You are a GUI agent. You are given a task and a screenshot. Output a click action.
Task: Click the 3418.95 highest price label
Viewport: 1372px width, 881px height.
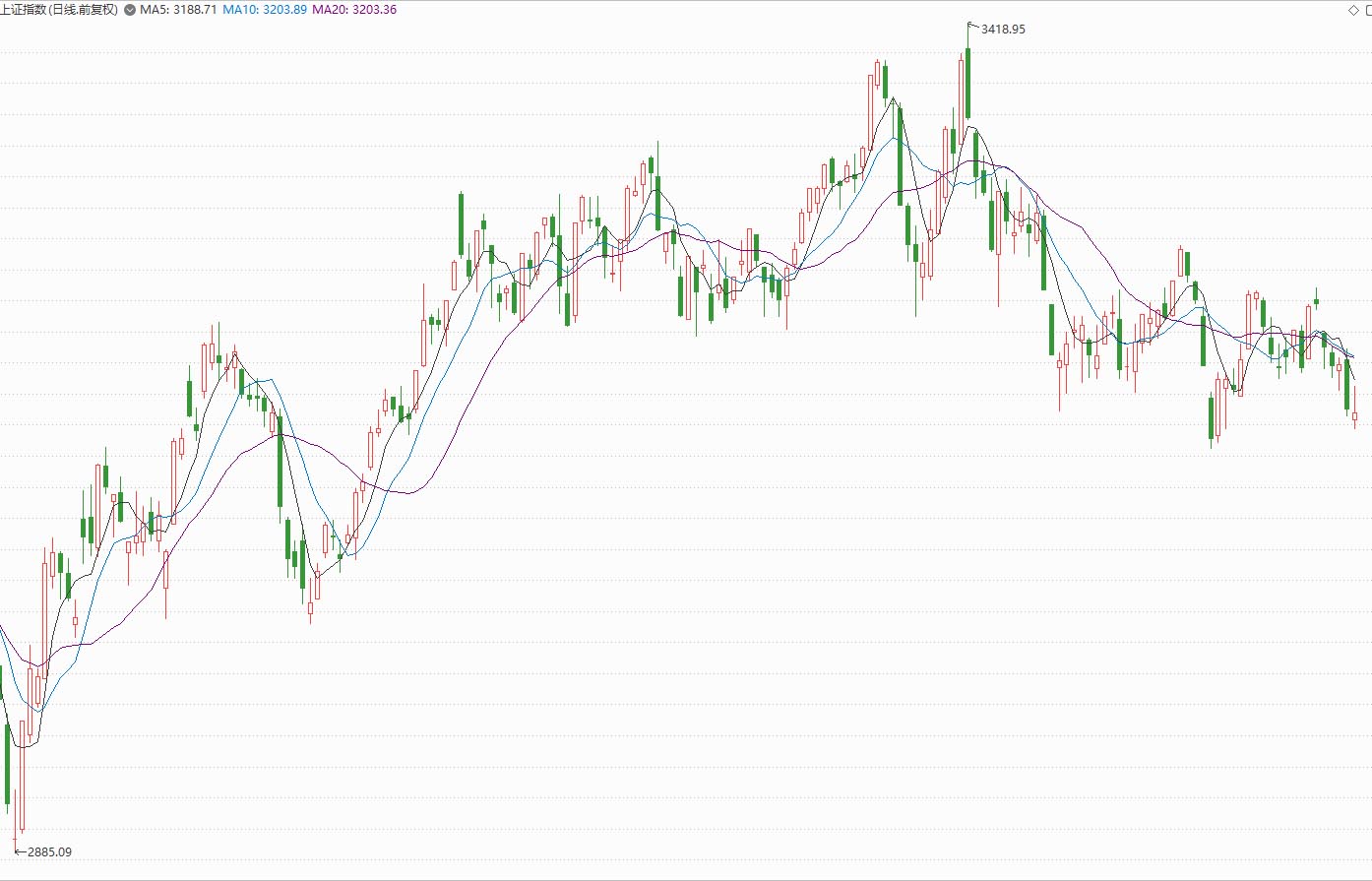coord(1003,30)
